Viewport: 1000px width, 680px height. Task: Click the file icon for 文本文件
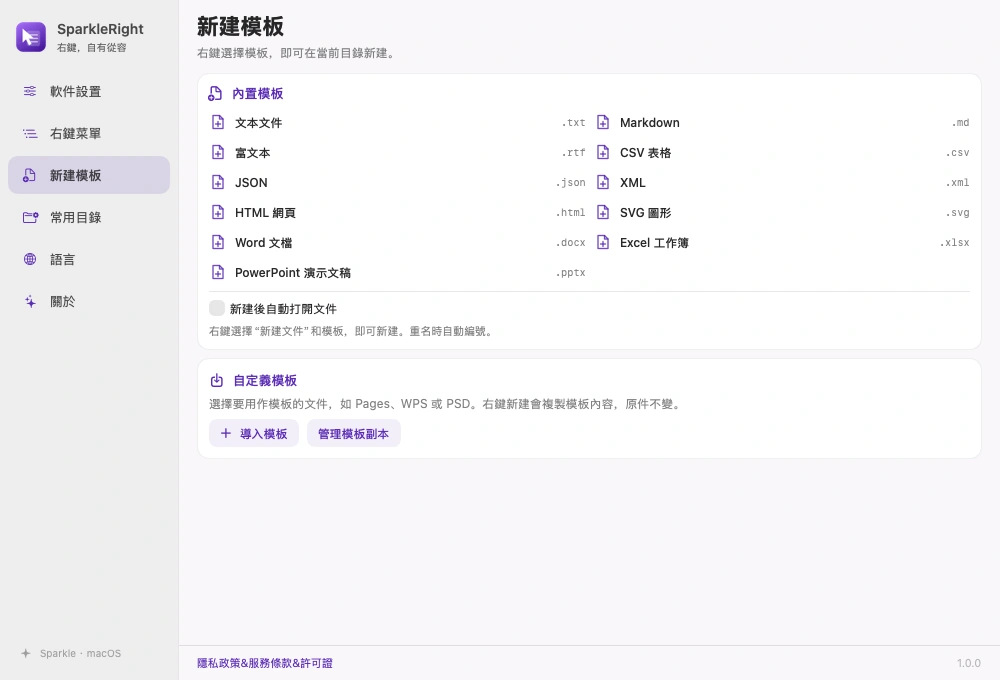(218, 122)
